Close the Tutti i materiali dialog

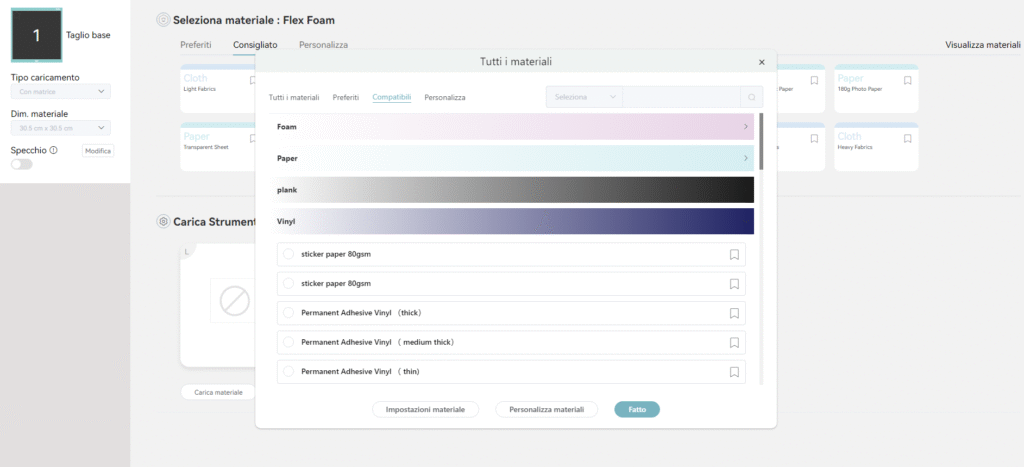click(x=762, y=62)
